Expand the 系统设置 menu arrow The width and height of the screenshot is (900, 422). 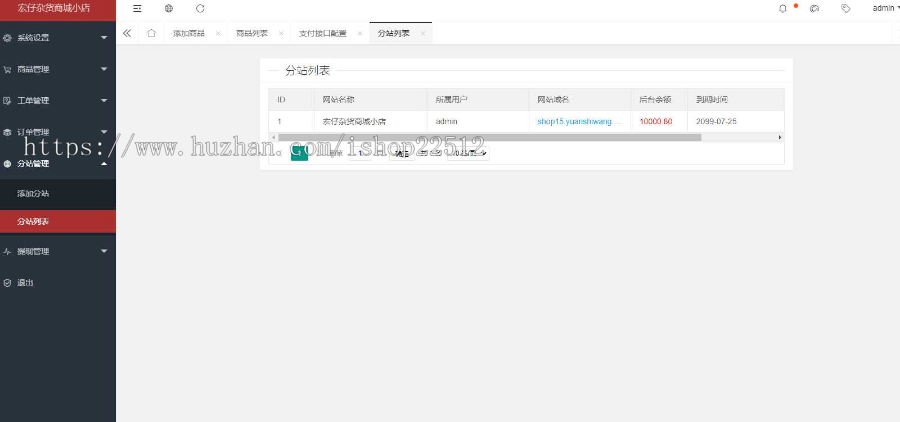point(104,38)
